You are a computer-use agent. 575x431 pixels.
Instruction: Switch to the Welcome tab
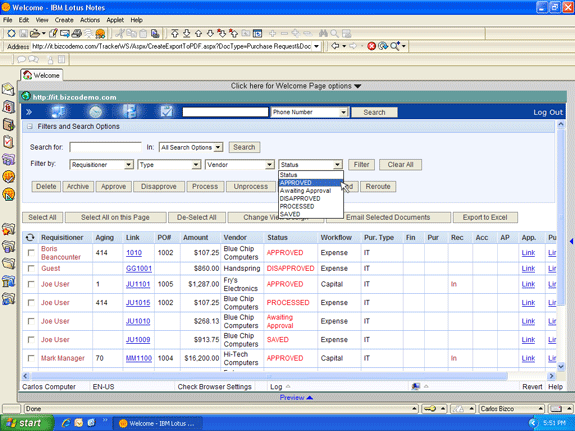point(41,75)
